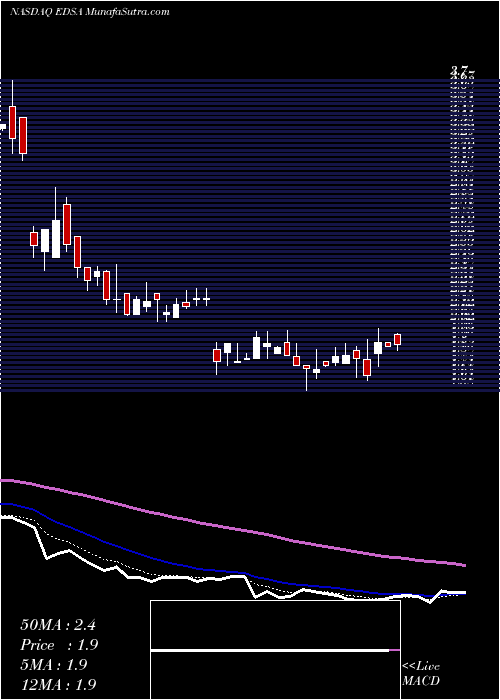Click the purple 50-day moving average line
The image size is (500, 700).
tap(232, 528)
